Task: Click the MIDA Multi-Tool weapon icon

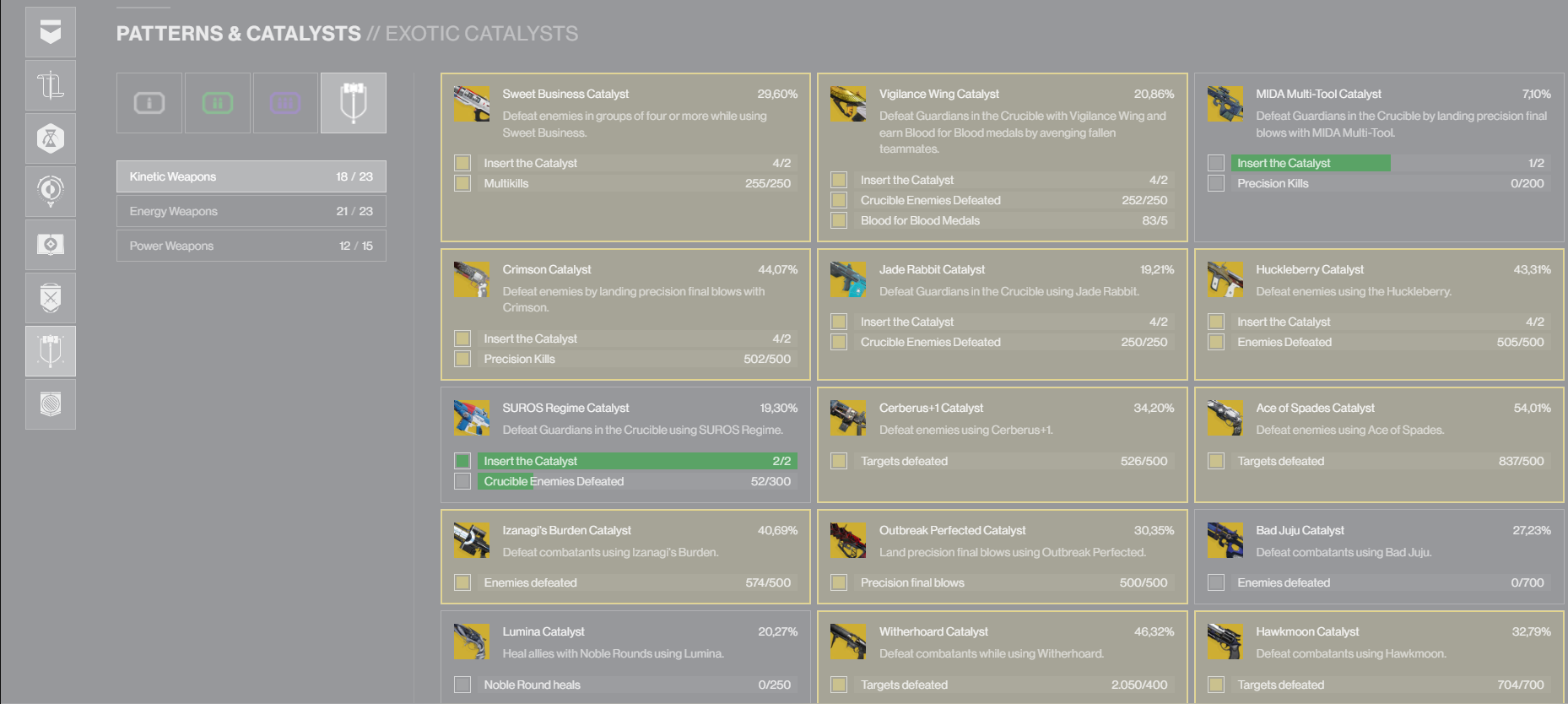Action: [x=1225, y=104]
